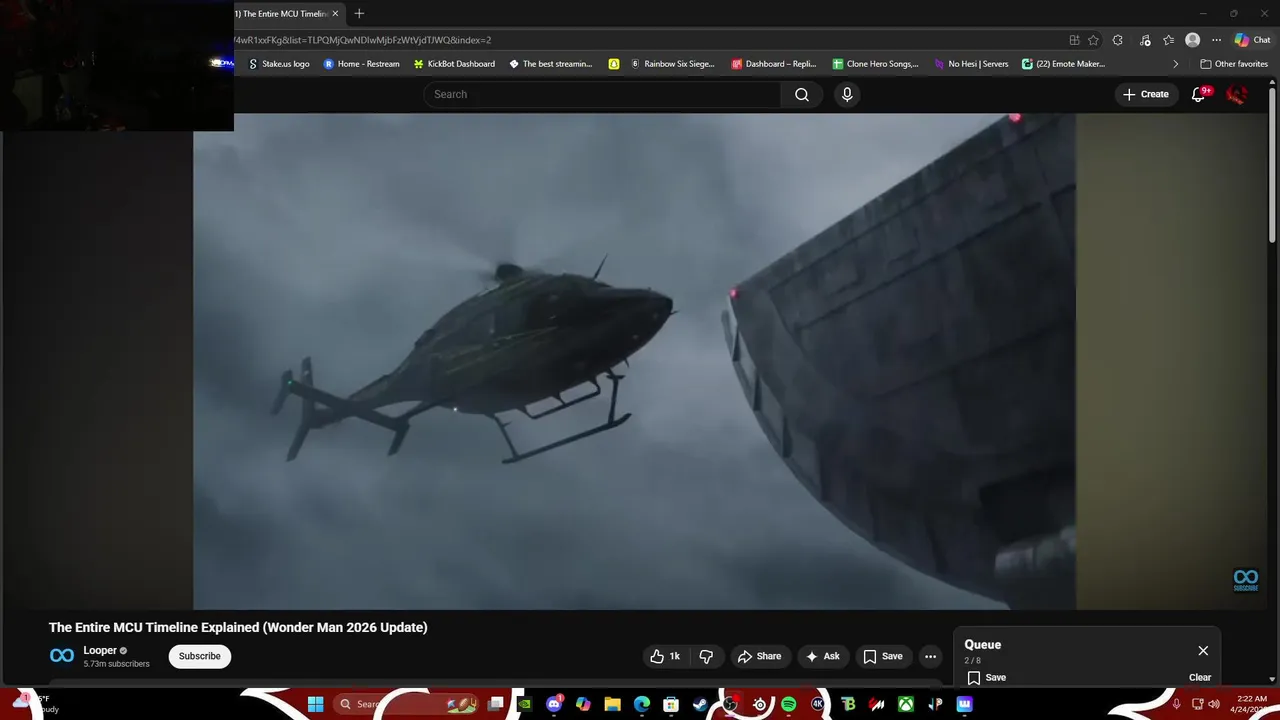Screen dimensions: 1280x720
Task: Click Looper channel logo next to channel name
Action: (62, 656)
